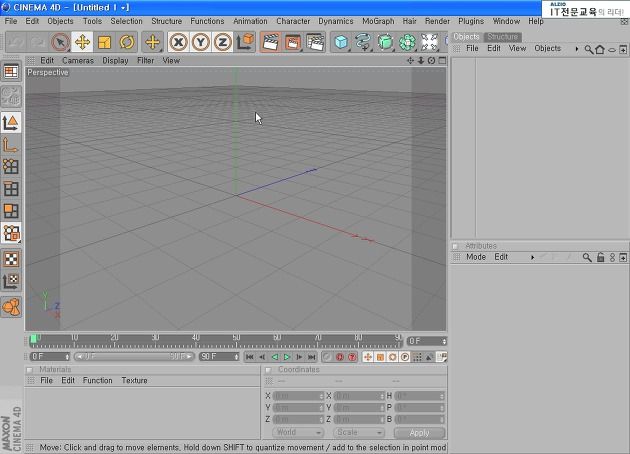Switch the World/Object coordinate system icon
This screenshot has height=454, width=630.
tap(245, 42)
